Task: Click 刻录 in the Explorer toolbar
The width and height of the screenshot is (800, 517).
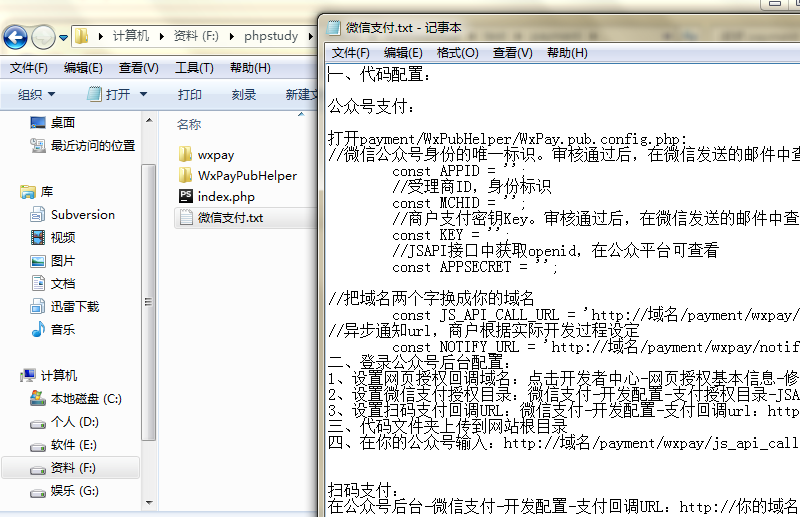Action: point(243,94)
